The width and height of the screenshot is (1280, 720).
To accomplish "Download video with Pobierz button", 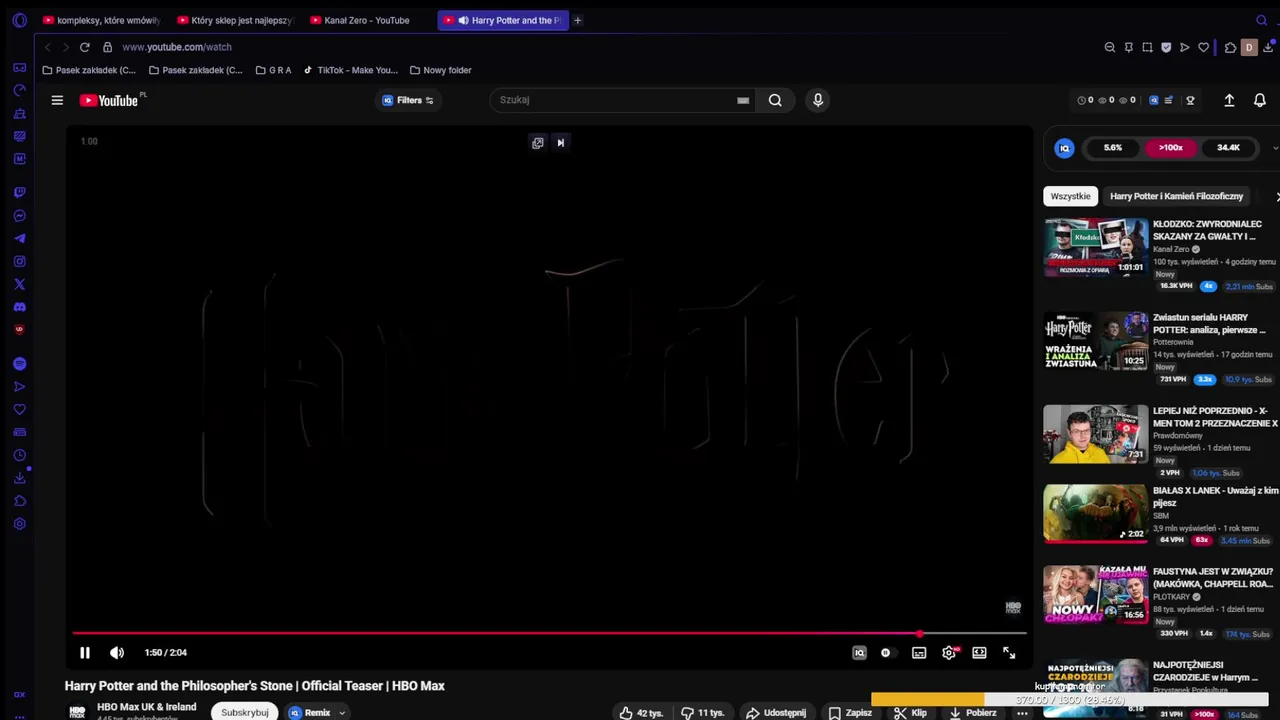I will pos(973,713).
